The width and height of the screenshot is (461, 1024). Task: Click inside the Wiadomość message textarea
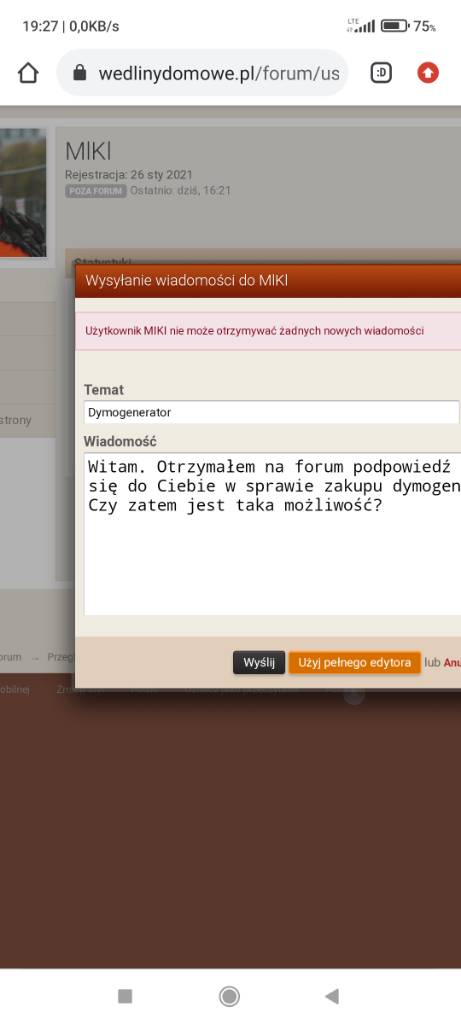click(272, 534)
